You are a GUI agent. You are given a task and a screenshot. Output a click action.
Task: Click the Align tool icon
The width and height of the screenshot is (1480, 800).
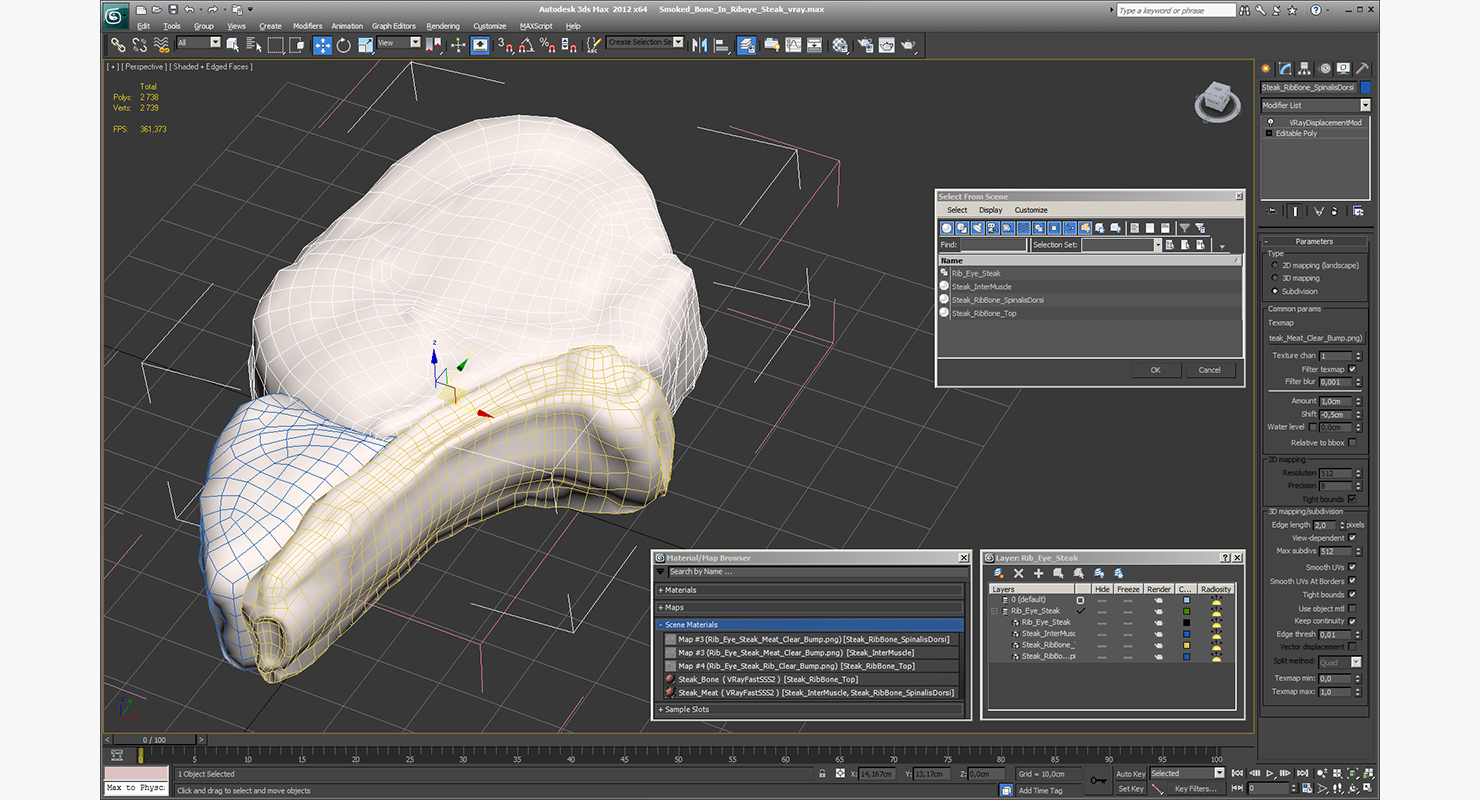(x=721, y=45)
